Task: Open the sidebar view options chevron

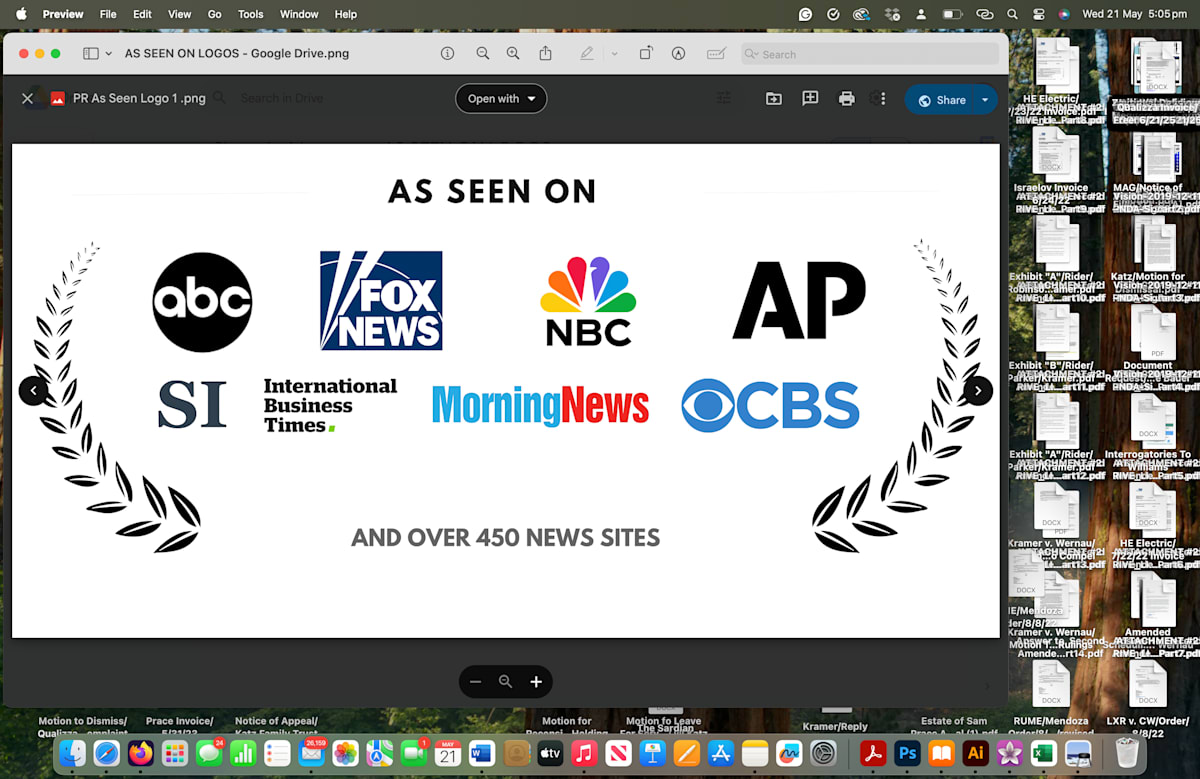Action: [107, 53]
